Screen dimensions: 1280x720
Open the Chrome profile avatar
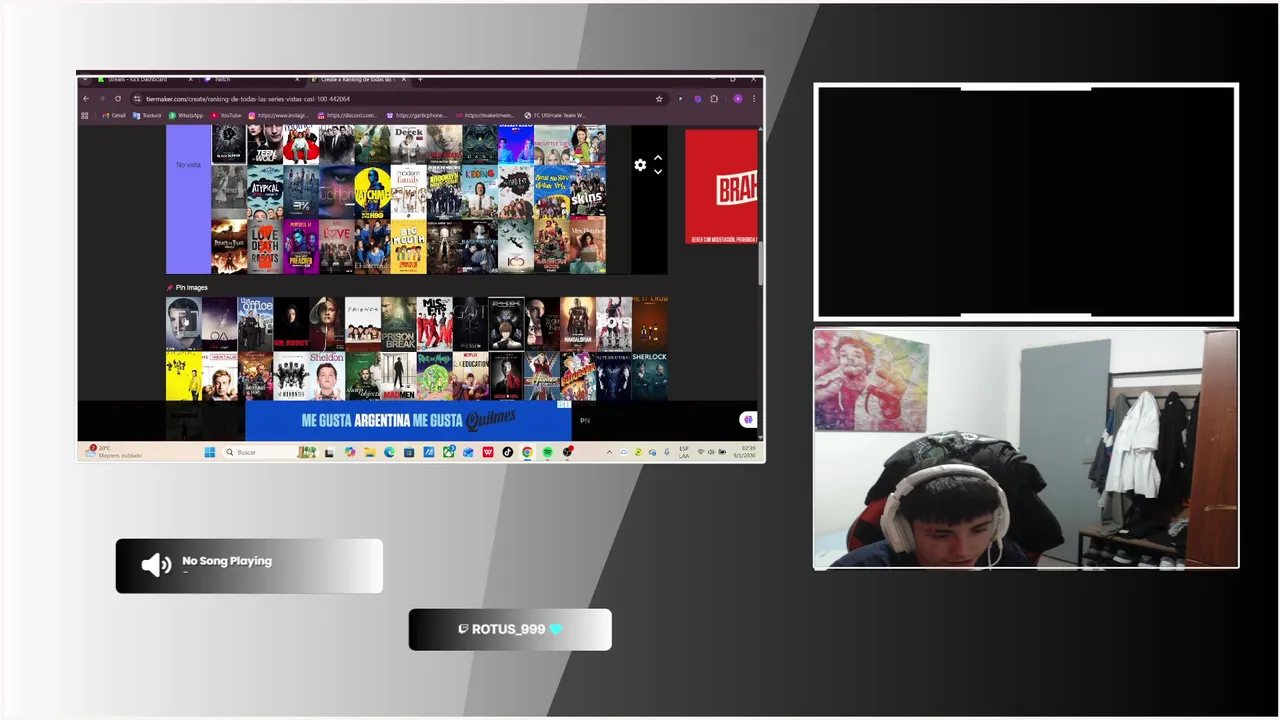pos(738,99)
